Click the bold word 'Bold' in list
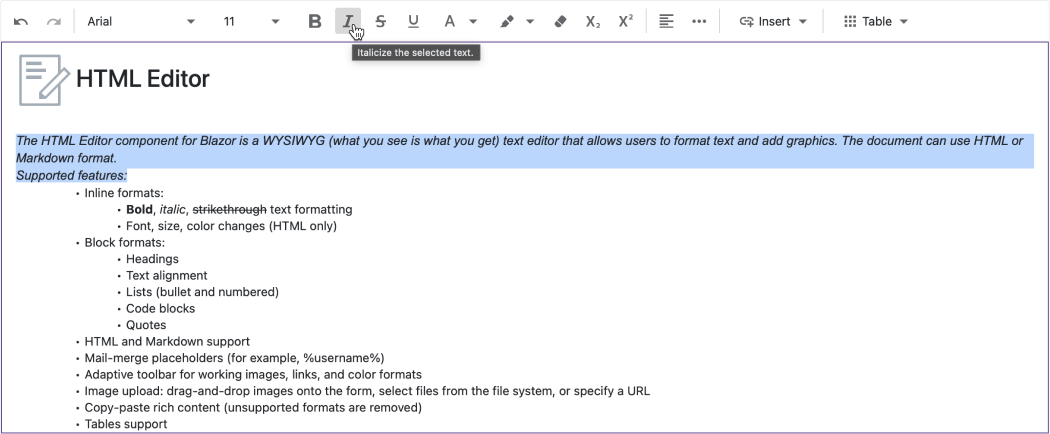Image resolution: width=1050 pixels, height=434 pixels. (x=139, y=210)
